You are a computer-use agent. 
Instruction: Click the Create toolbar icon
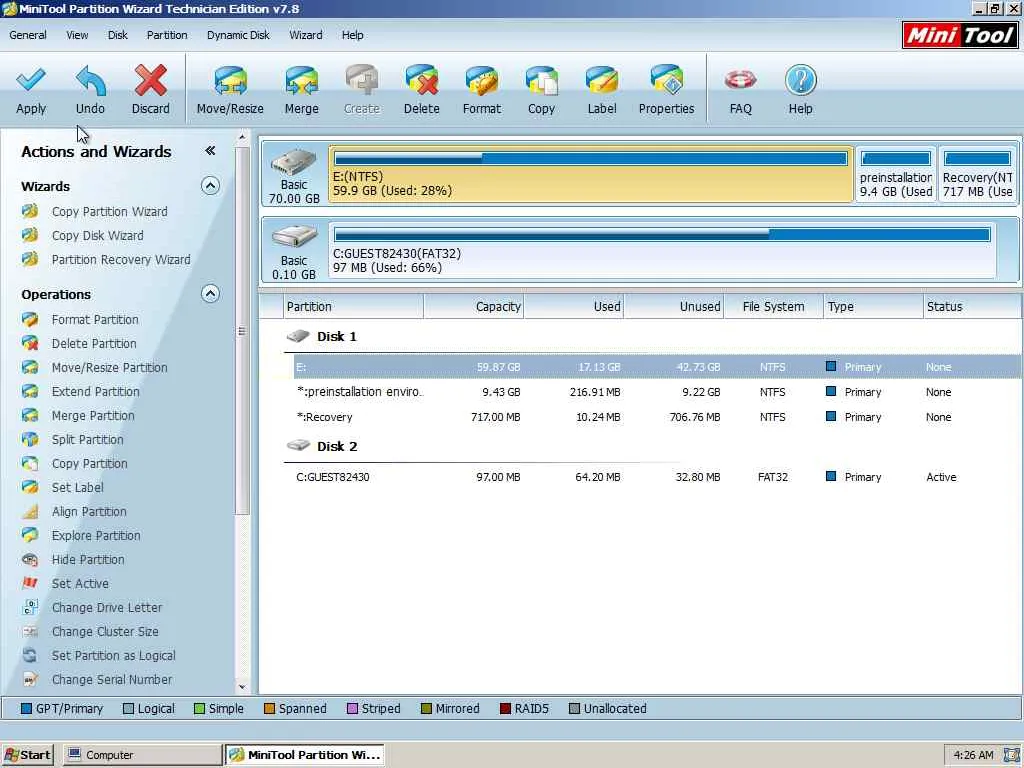[x=361, y=81]
